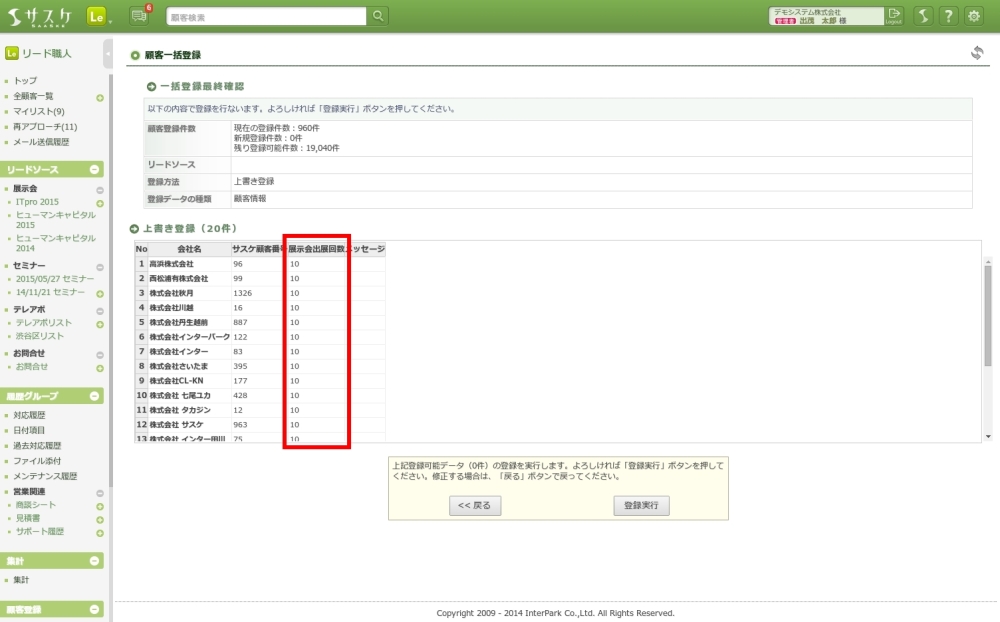The width and height of the screenshot is (1000, 622).
Task: Open マイリスト(9) in the sidebar
Action: (39, 111)
